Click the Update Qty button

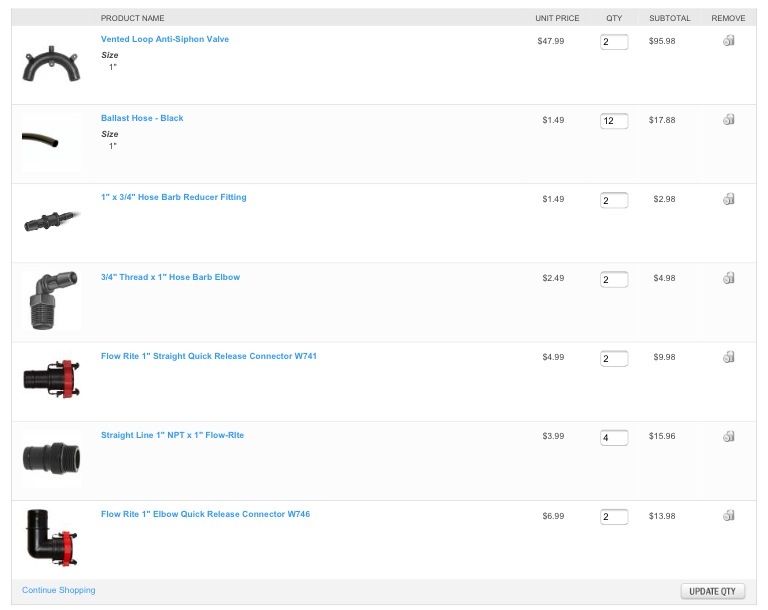point(712,591)
